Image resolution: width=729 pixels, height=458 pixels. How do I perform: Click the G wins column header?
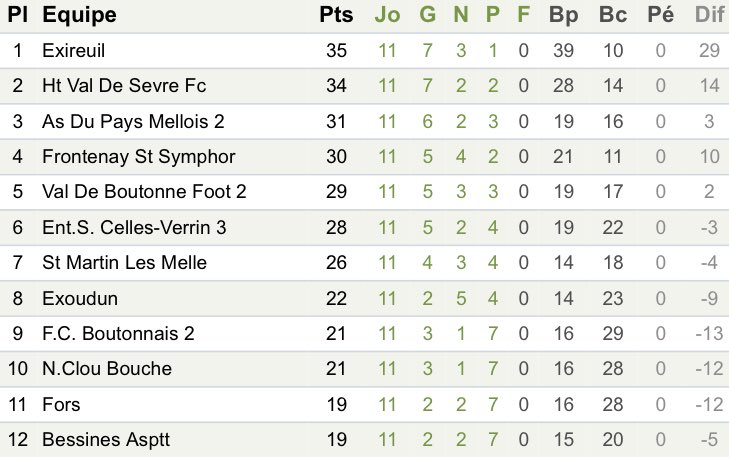coord(427,15)
